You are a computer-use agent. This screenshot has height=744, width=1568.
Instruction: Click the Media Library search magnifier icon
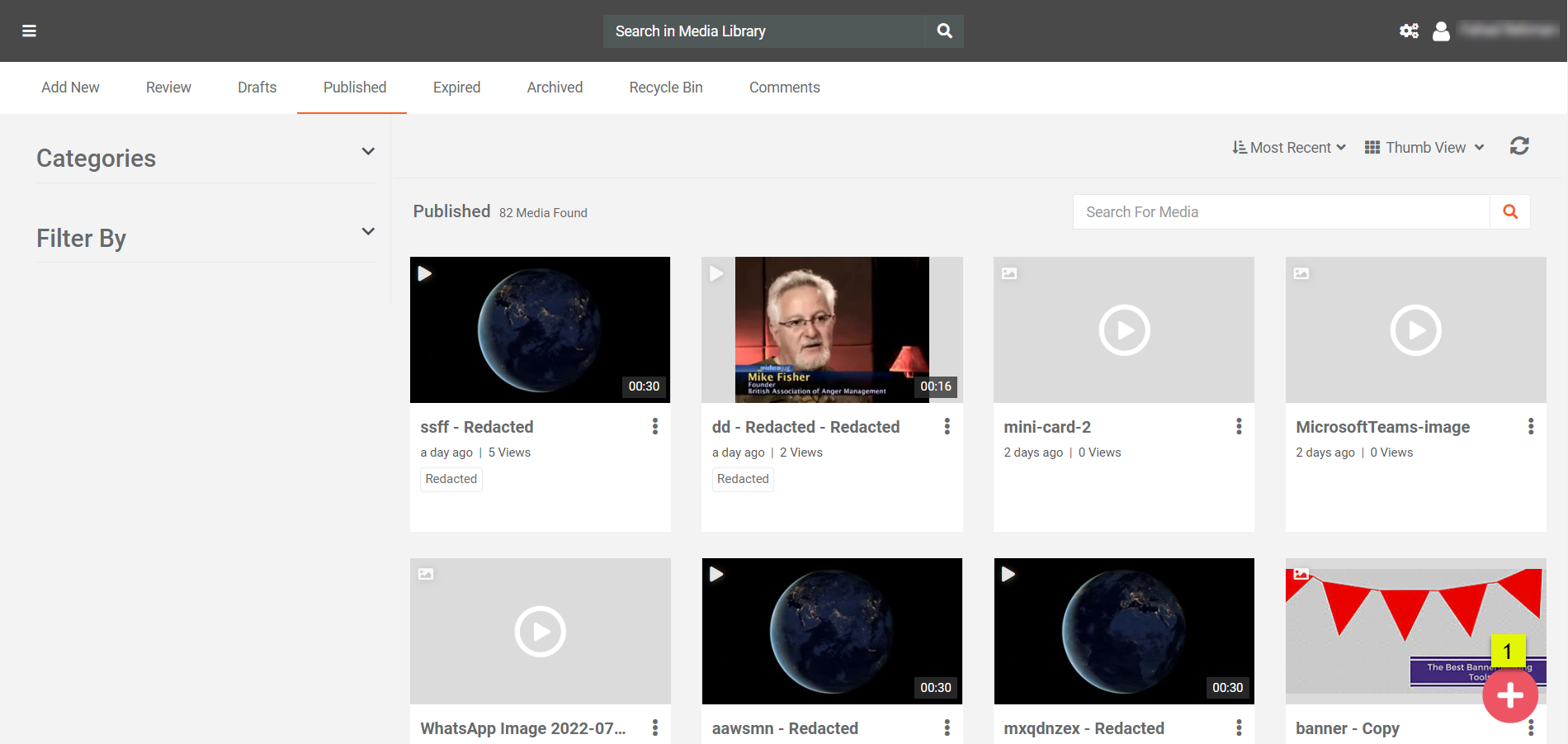click(944, 31)
